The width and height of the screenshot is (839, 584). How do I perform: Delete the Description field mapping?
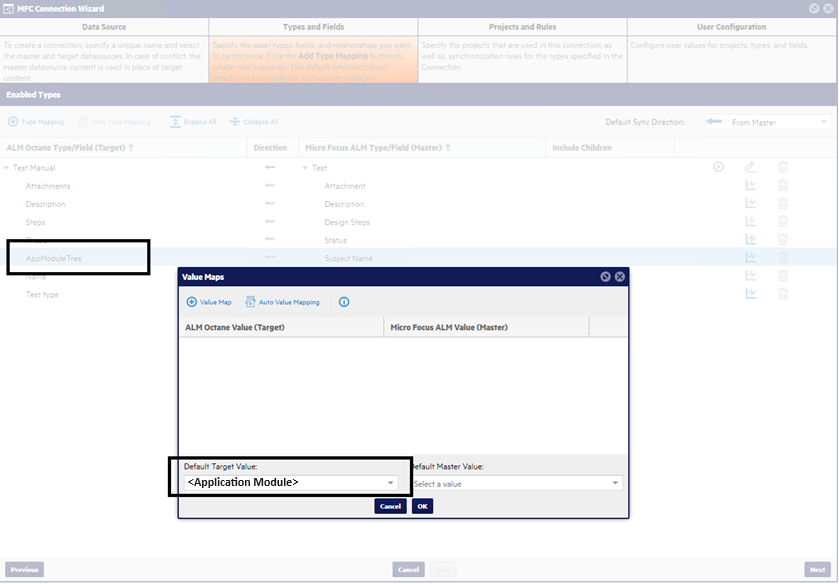(783, 203)
